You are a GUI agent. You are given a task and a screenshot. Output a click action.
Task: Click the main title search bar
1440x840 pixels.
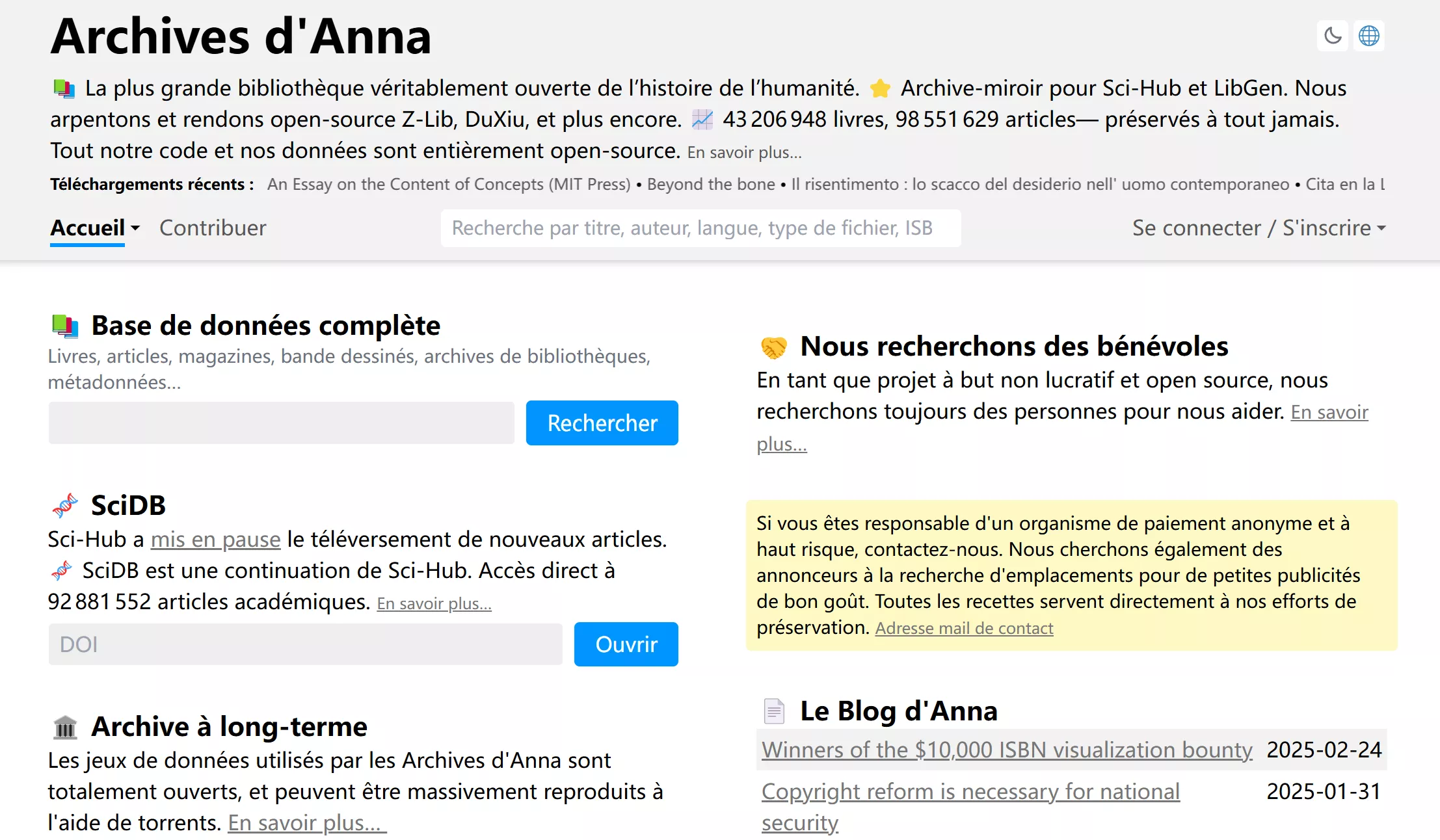click(x=700, y=228)
